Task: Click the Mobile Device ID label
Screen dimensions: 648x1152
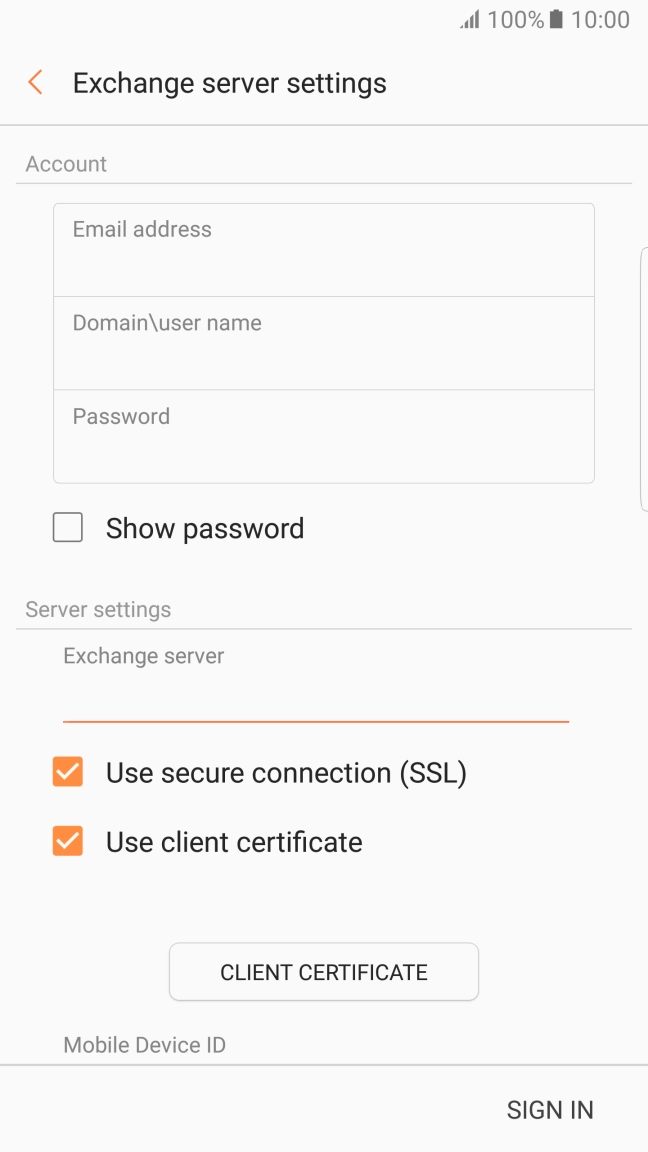Action: pos(144,1044)
